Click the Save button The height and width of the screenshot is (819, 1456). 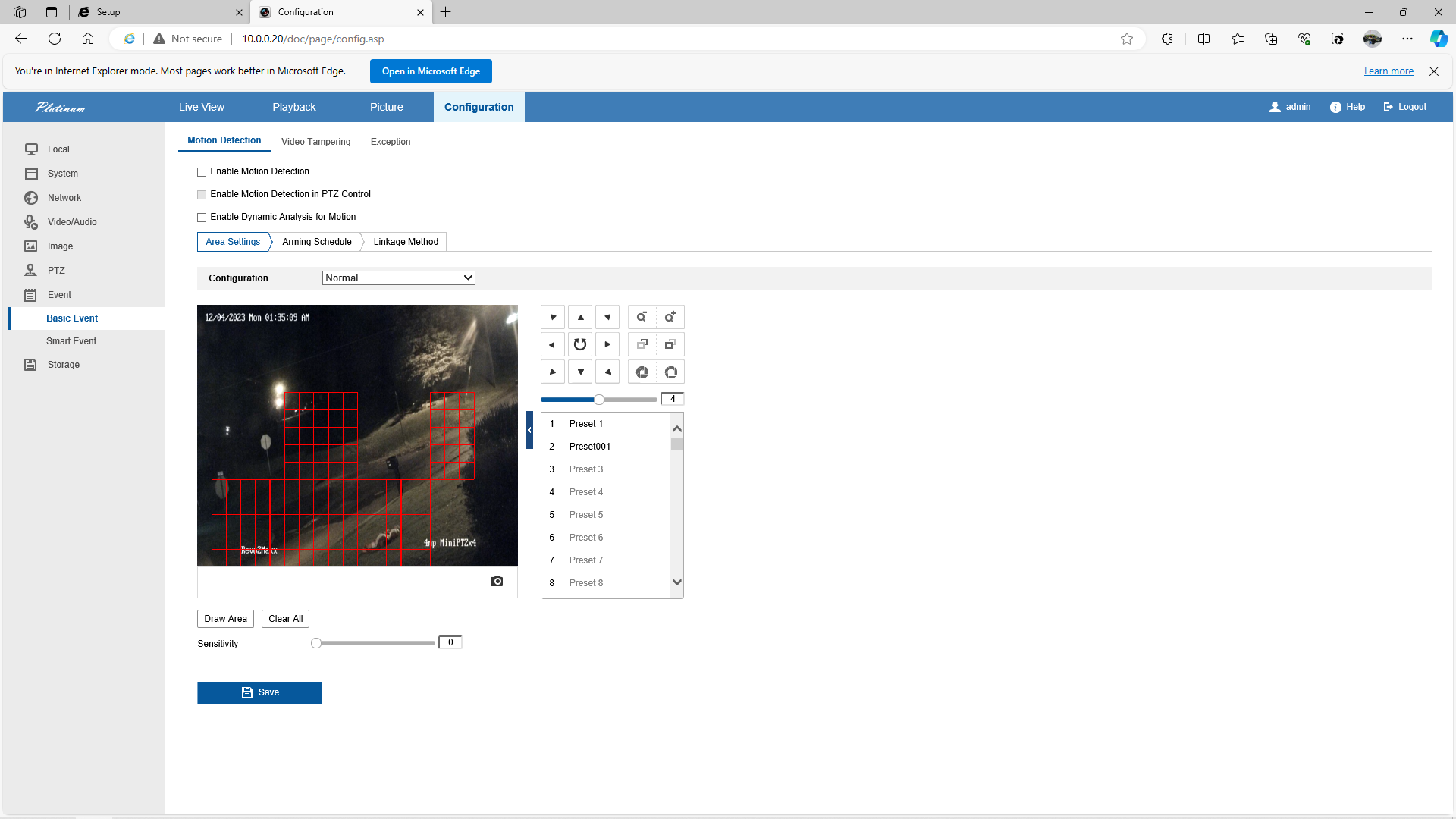259,693
